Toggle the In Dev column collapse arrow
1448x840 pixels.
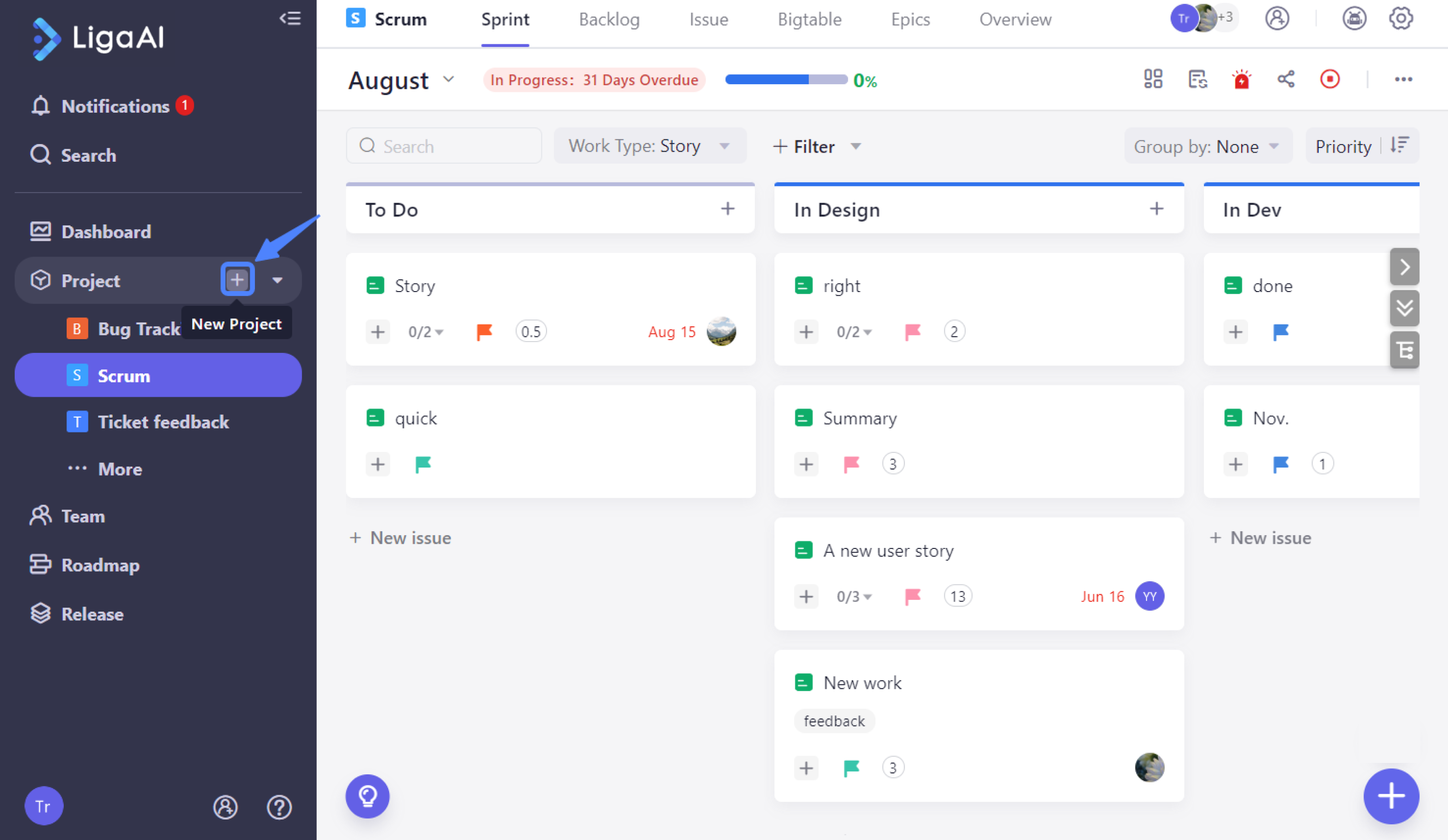coord(1404,266)
